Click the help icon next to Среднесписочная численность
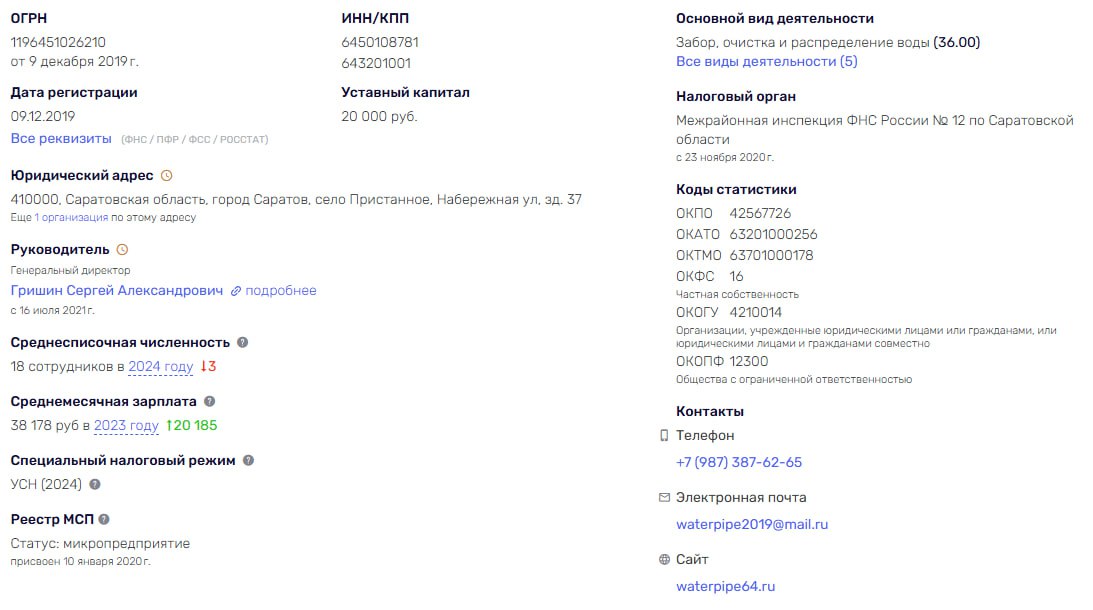Viewport: 1093px width, 610px height. coord(243,342)
